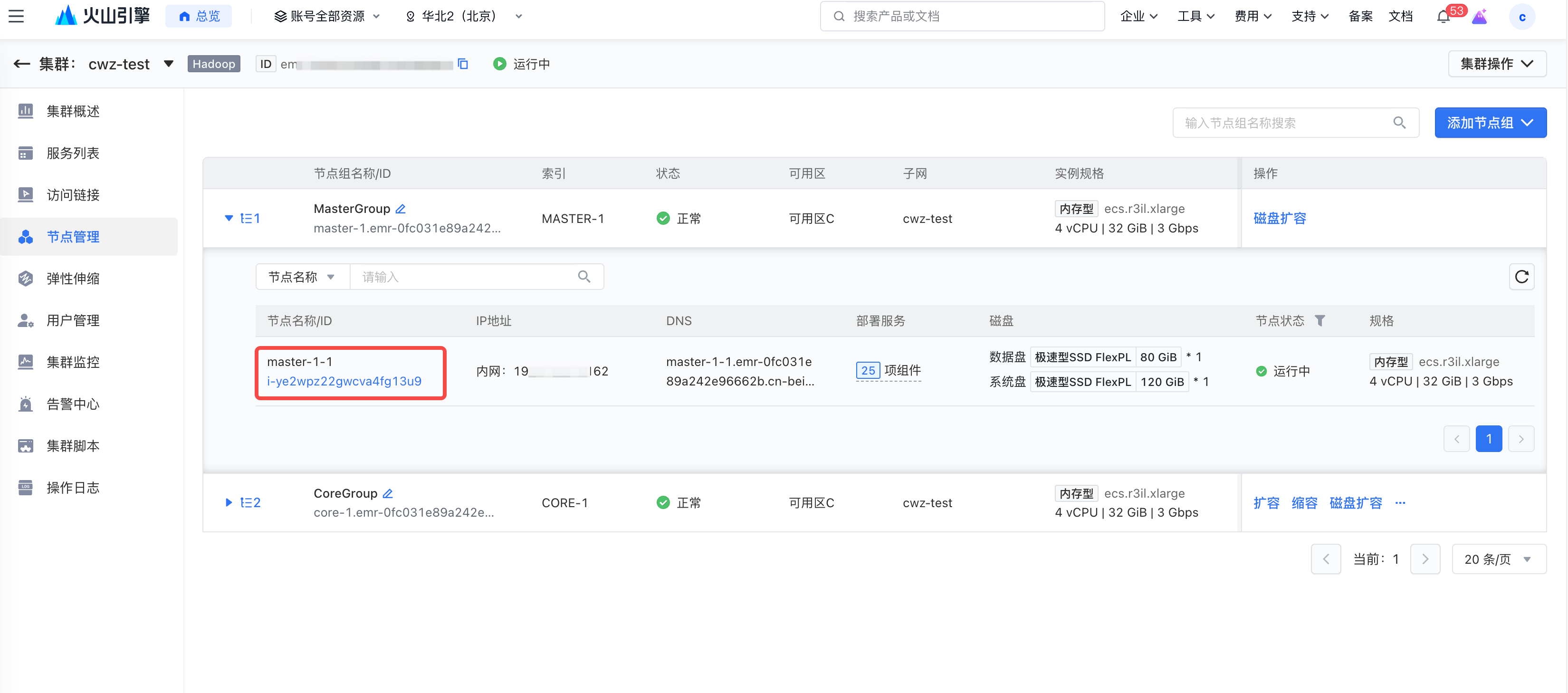Click the 25 项组件 deployed services link
Viewport: 1568px width, 693px height.
click(888, 370)
